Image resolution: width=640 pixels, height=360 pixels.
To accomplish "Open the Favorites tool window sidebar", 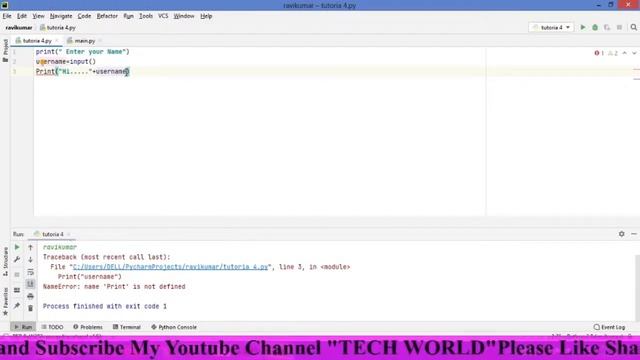I will (5, 301).
